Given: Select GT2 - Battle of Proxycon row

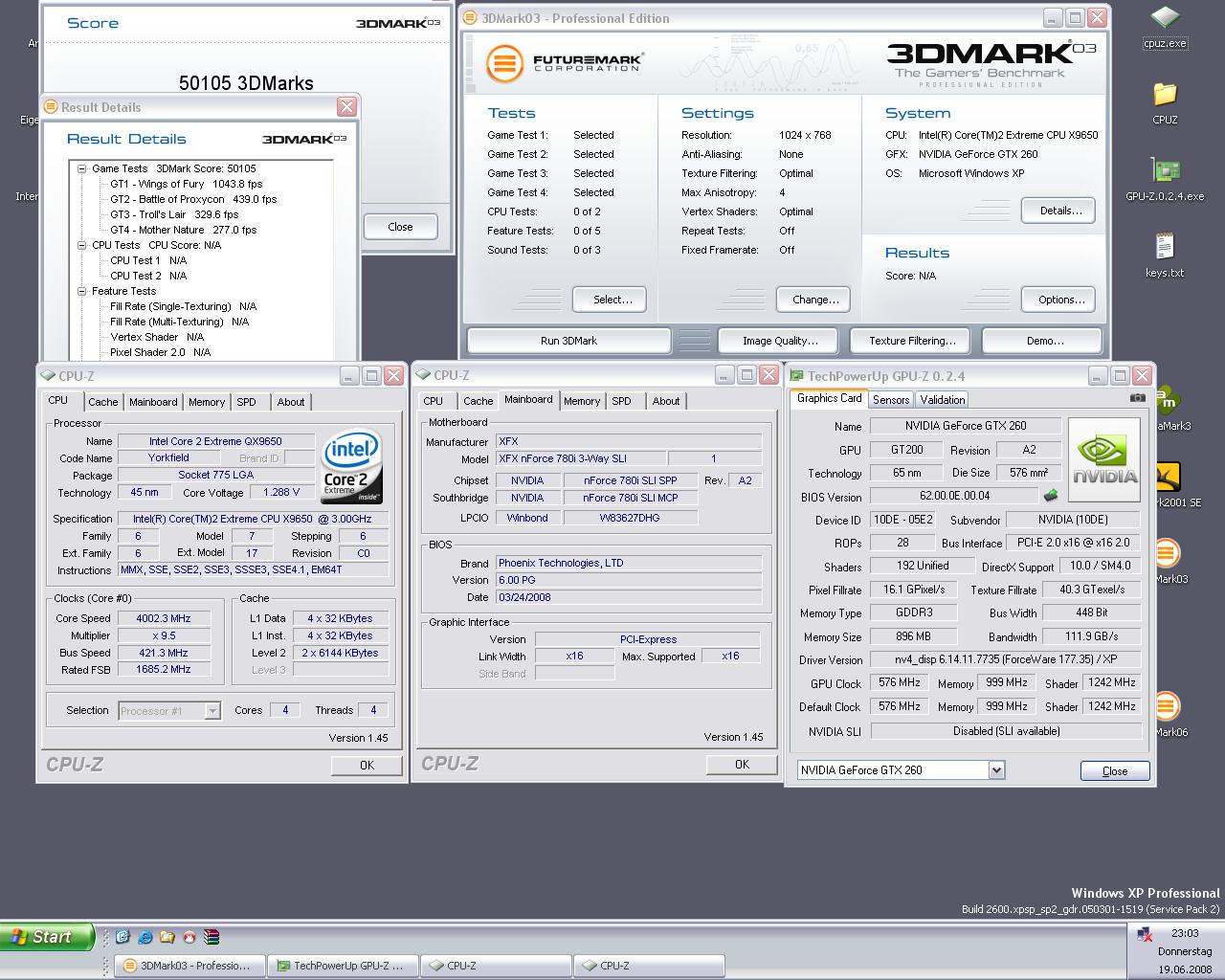Looking at the screenshot, I should tap(193, 199).
